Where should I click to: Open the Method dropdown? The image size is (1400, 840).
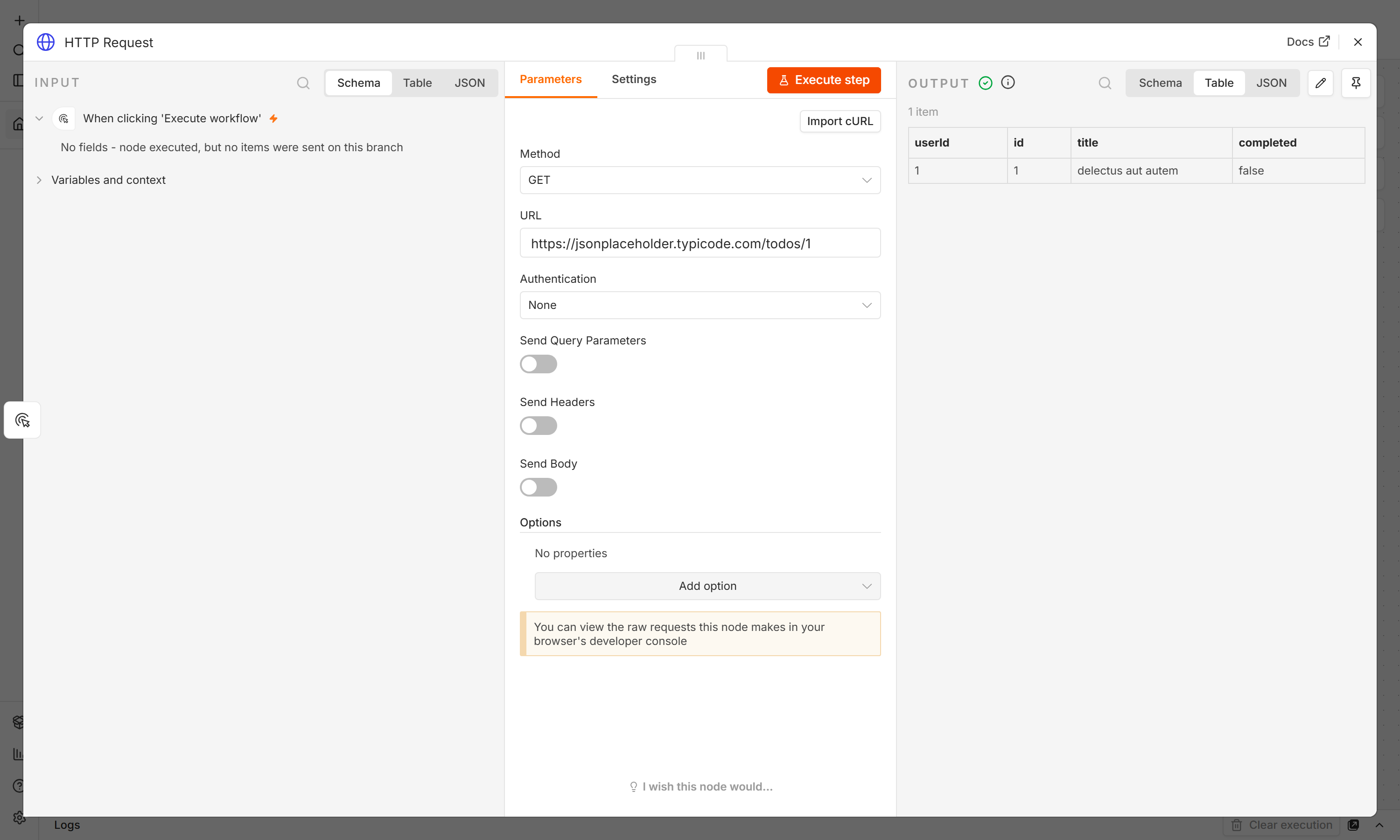700,180
